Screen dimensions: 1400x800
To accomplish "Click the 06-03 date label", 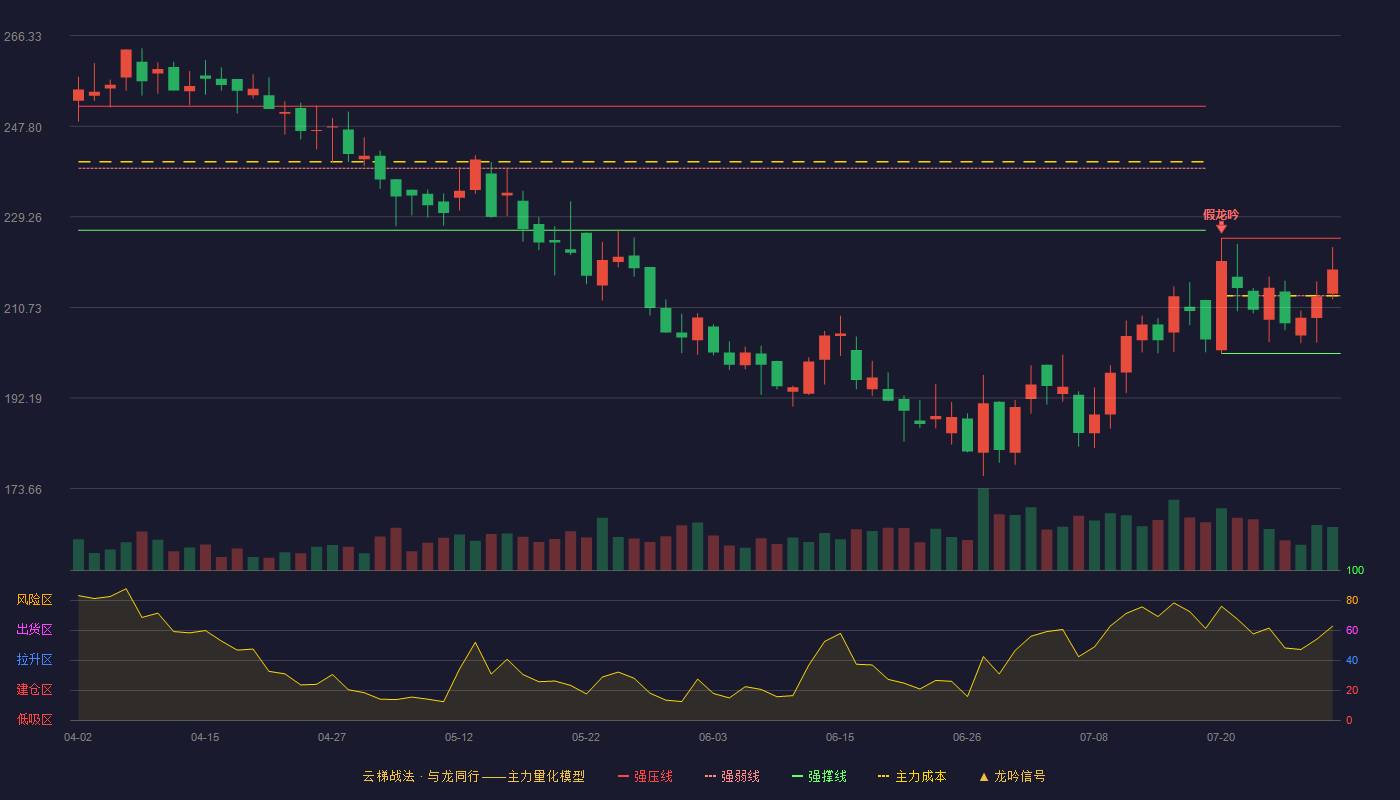I will [713, 737].
